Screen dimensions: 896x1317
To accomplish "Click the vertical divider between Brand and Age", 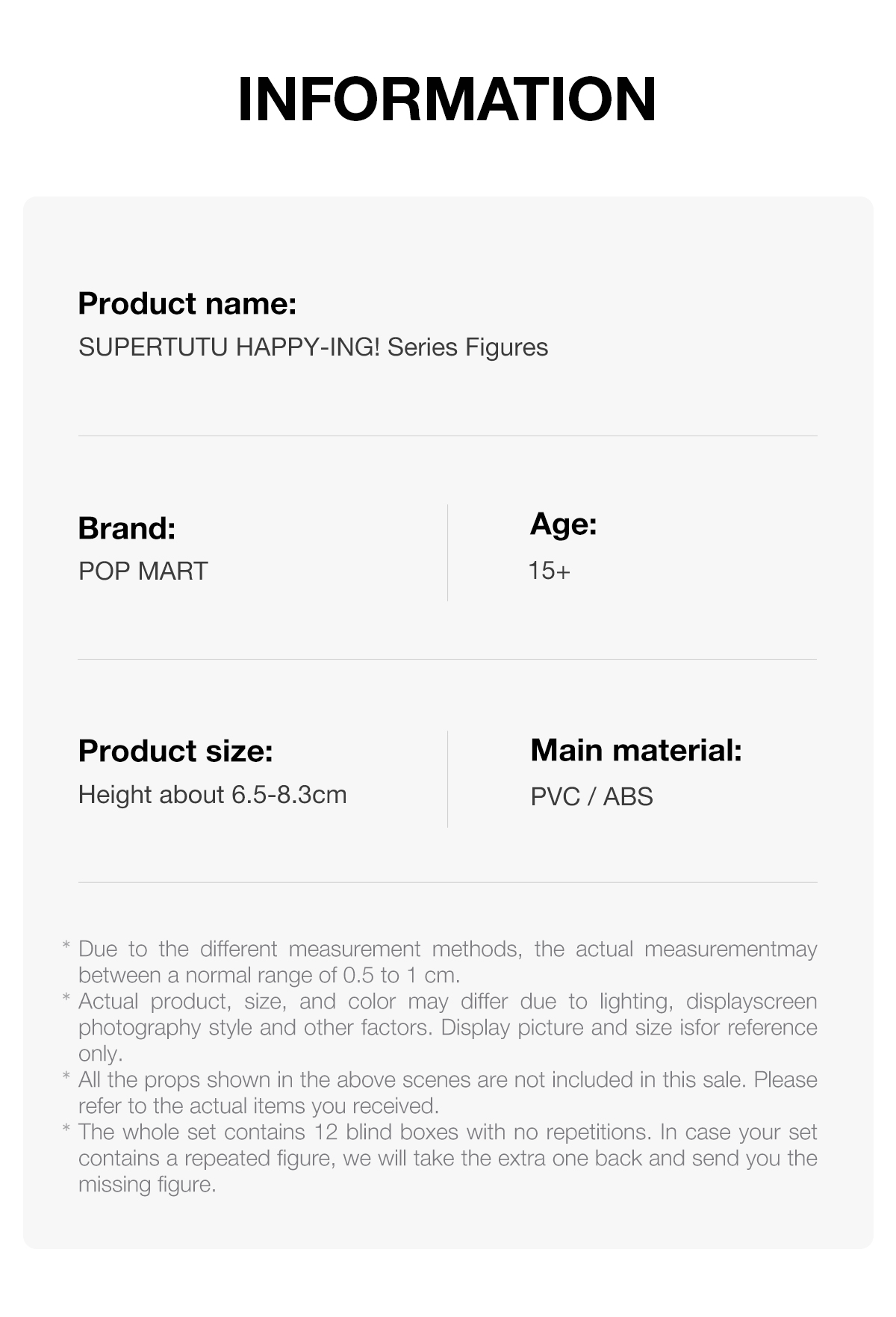I will 448,553.
